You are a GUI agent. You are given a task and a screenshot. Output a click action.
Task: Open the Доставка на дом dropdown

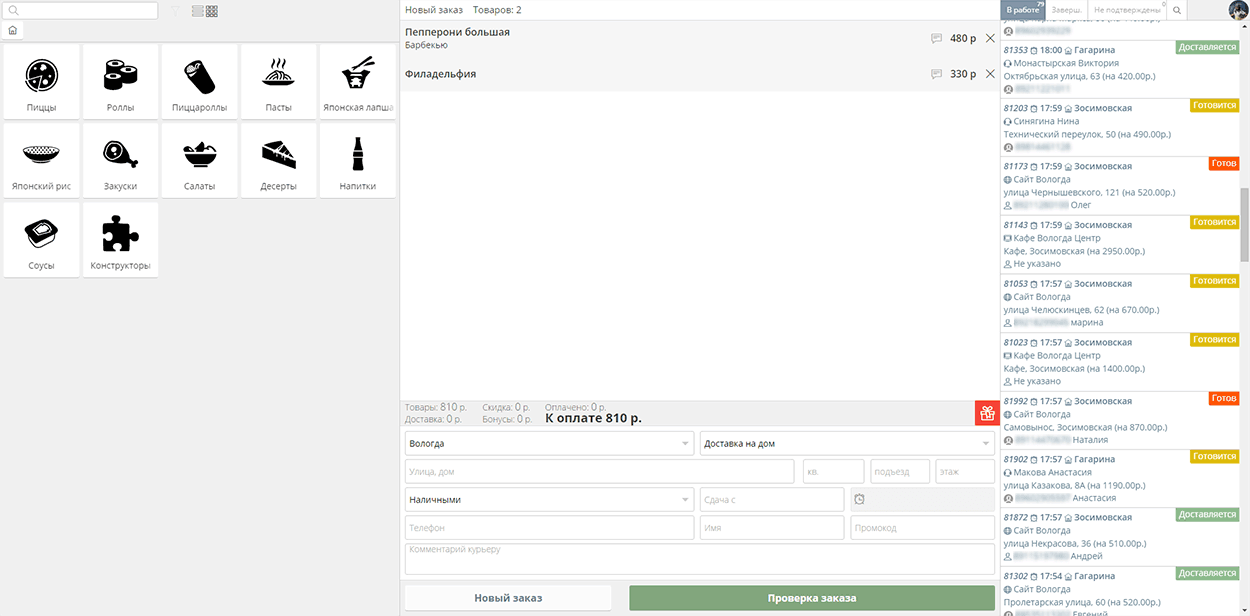(x=846, y=443)
